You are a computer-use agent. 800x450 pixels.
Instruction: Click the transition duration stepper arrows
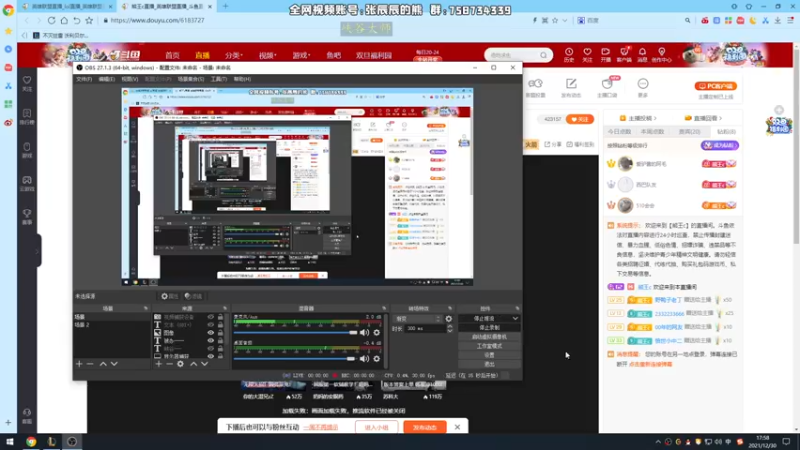coord(449,329)
